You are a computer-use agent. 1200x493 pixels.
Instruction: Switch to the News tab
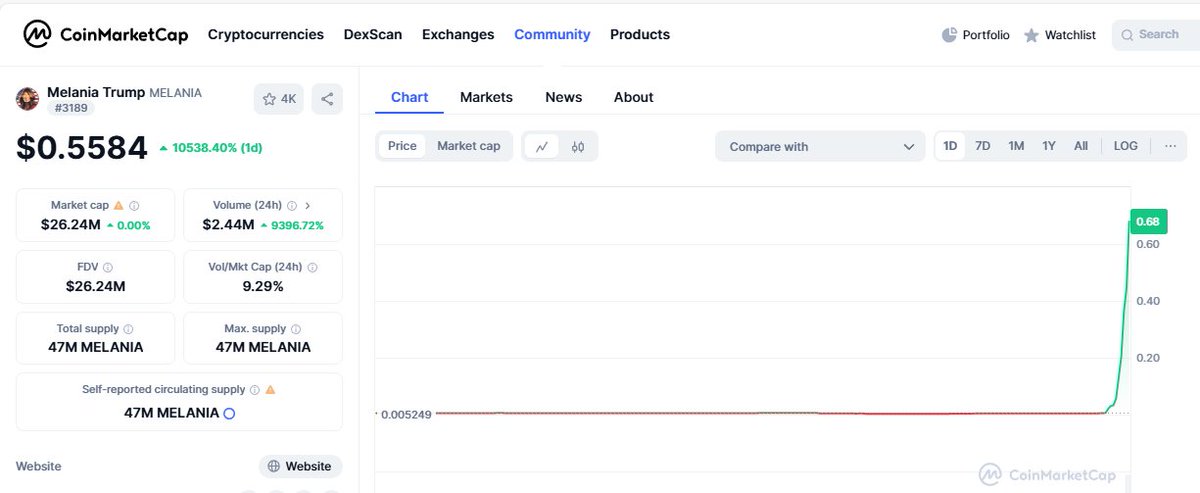pyautogui.click(x=564, y=97)
